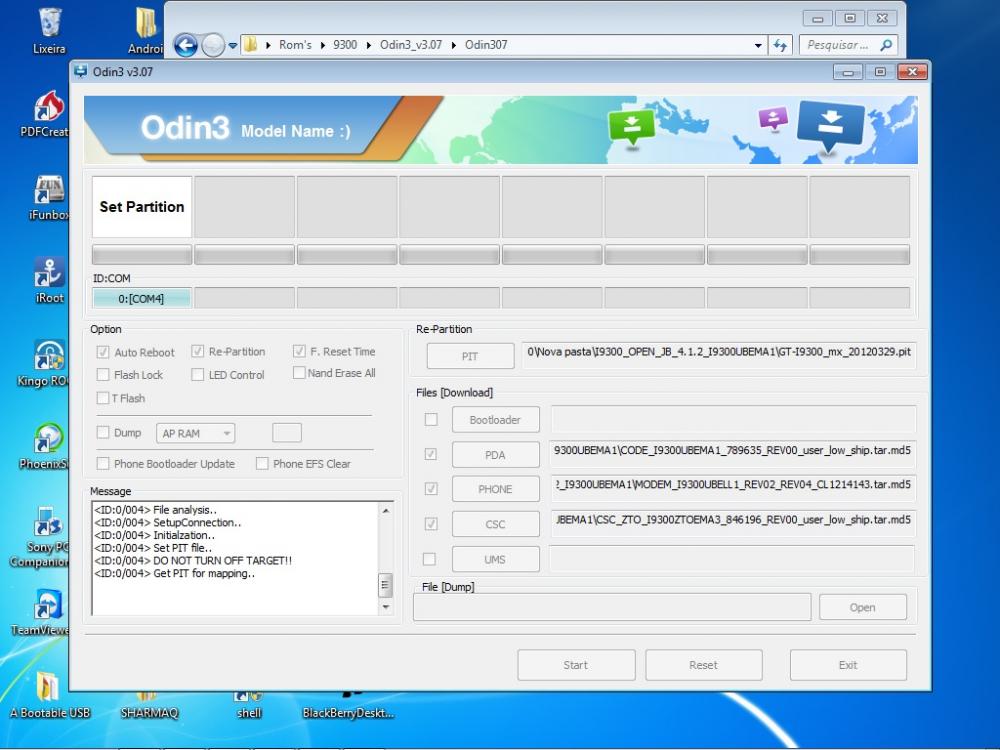
Task: Open the Explorer address bar history dropdown
Action: click(758, 45)
